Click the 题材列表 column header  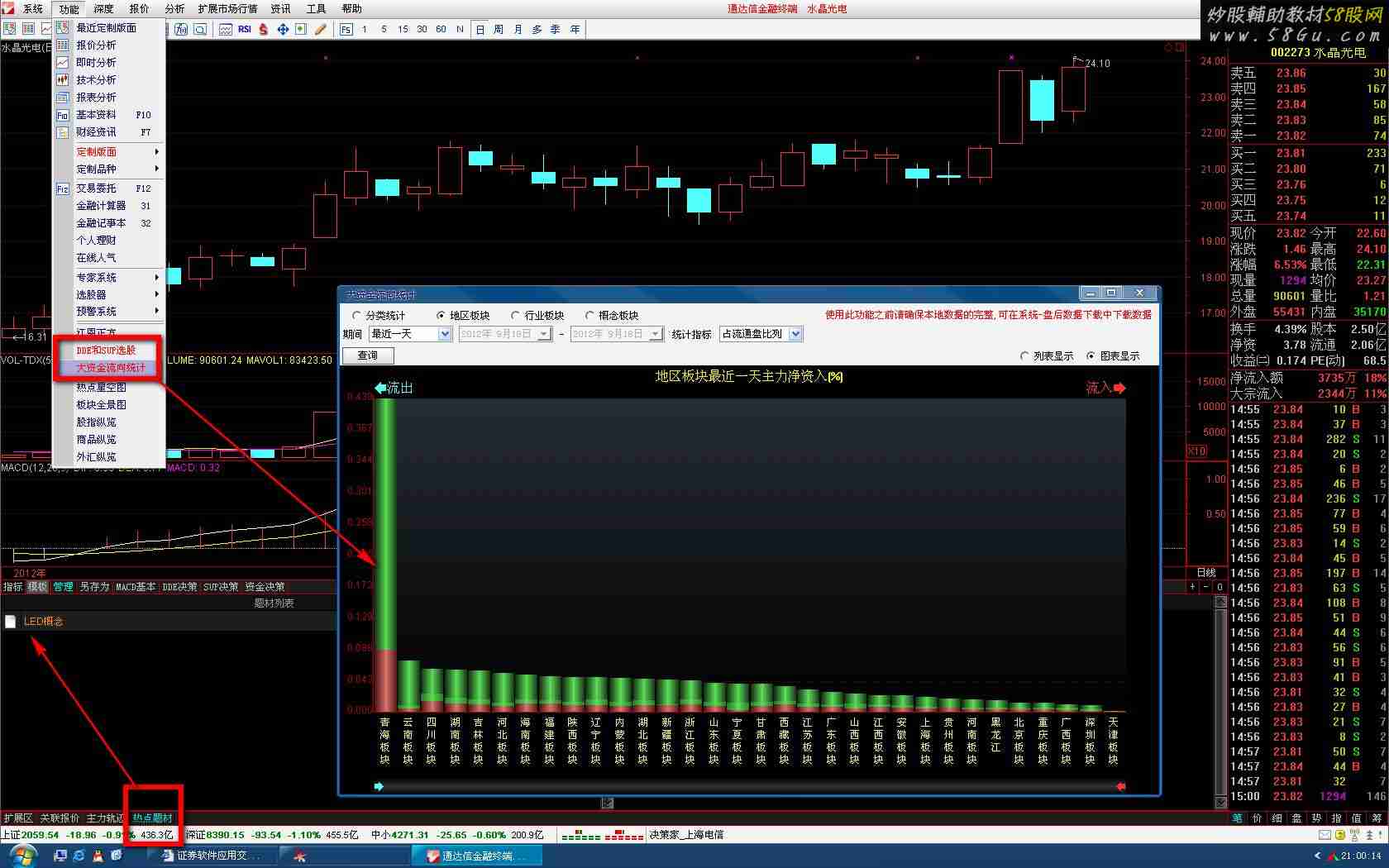coord(274,603)
